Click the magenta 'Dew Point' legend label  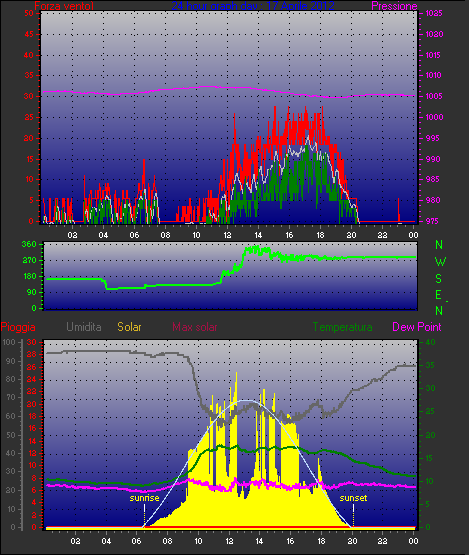[x=417, y=327]
